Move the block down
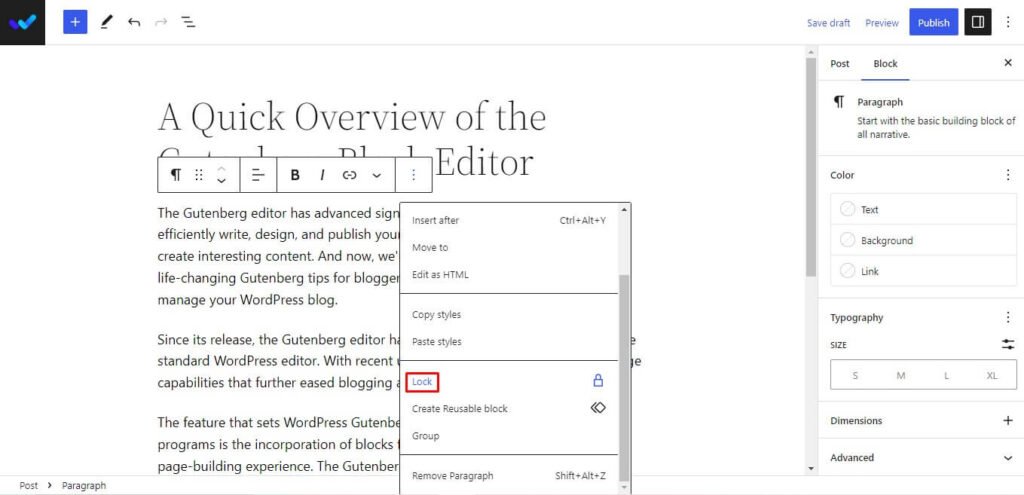Image resolution: width=1024 pixels, height=495 pixels. [221, 181]
